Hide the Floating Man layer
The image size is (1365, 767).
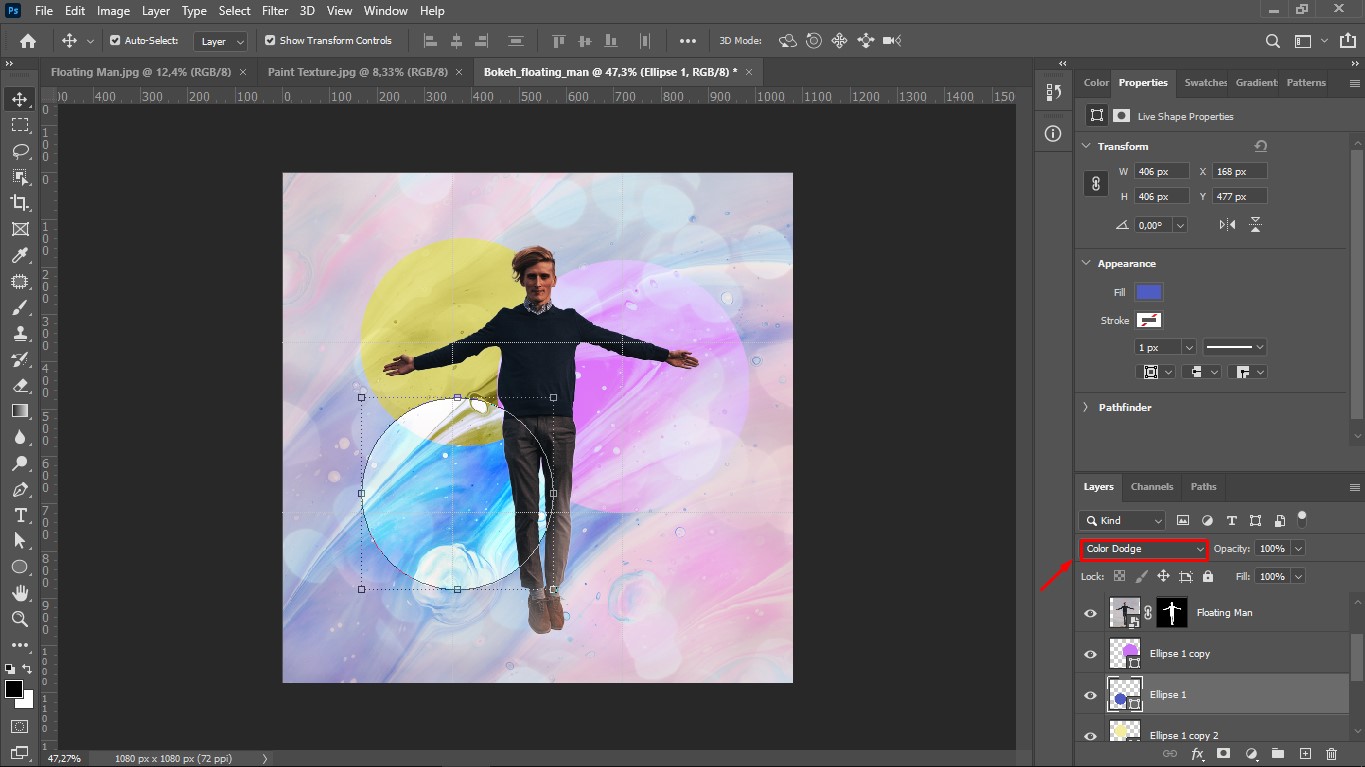coord(1090,613)
